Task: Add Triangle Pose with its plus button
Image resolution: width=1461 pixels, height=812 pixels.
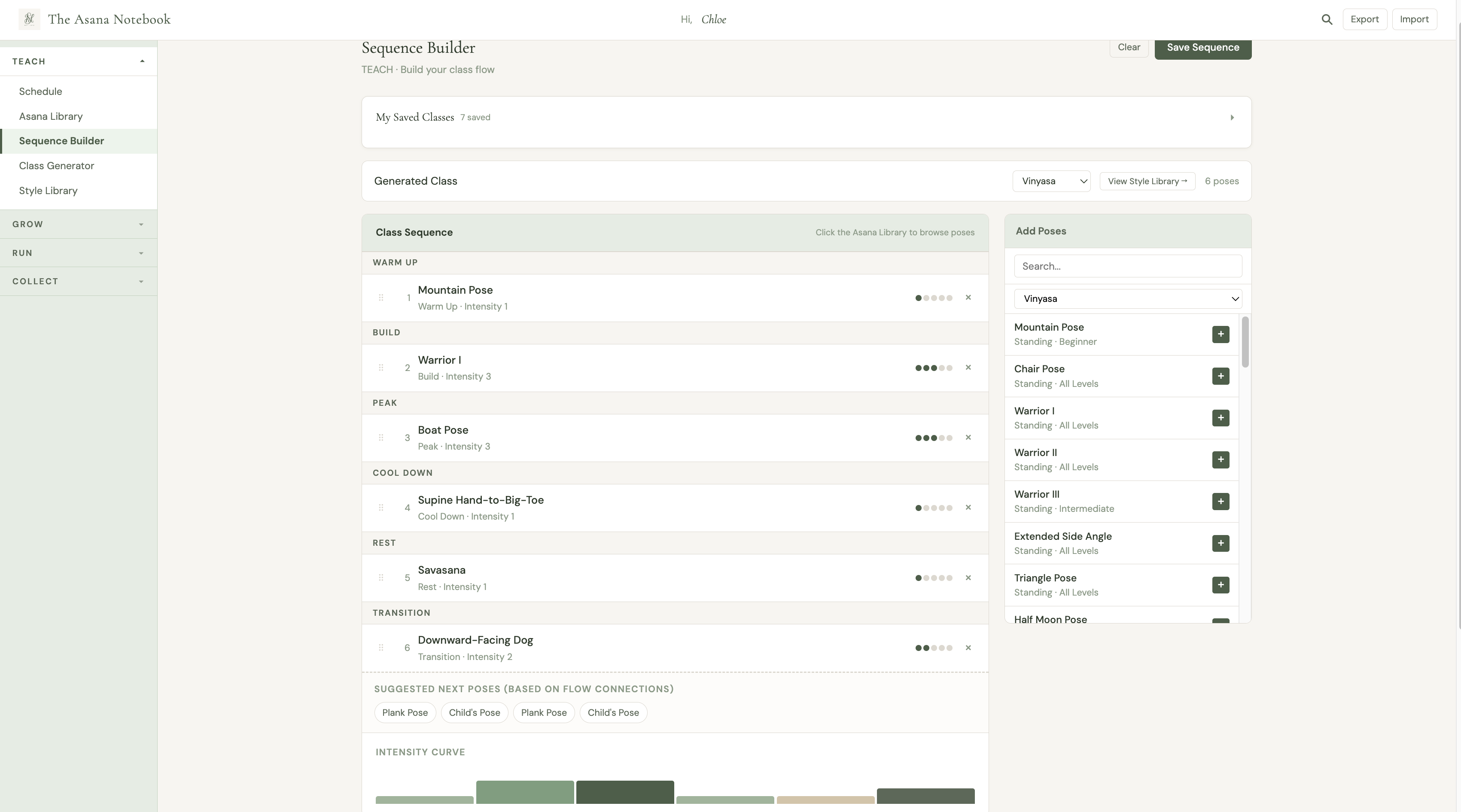Action: (x=1221, y=584)
